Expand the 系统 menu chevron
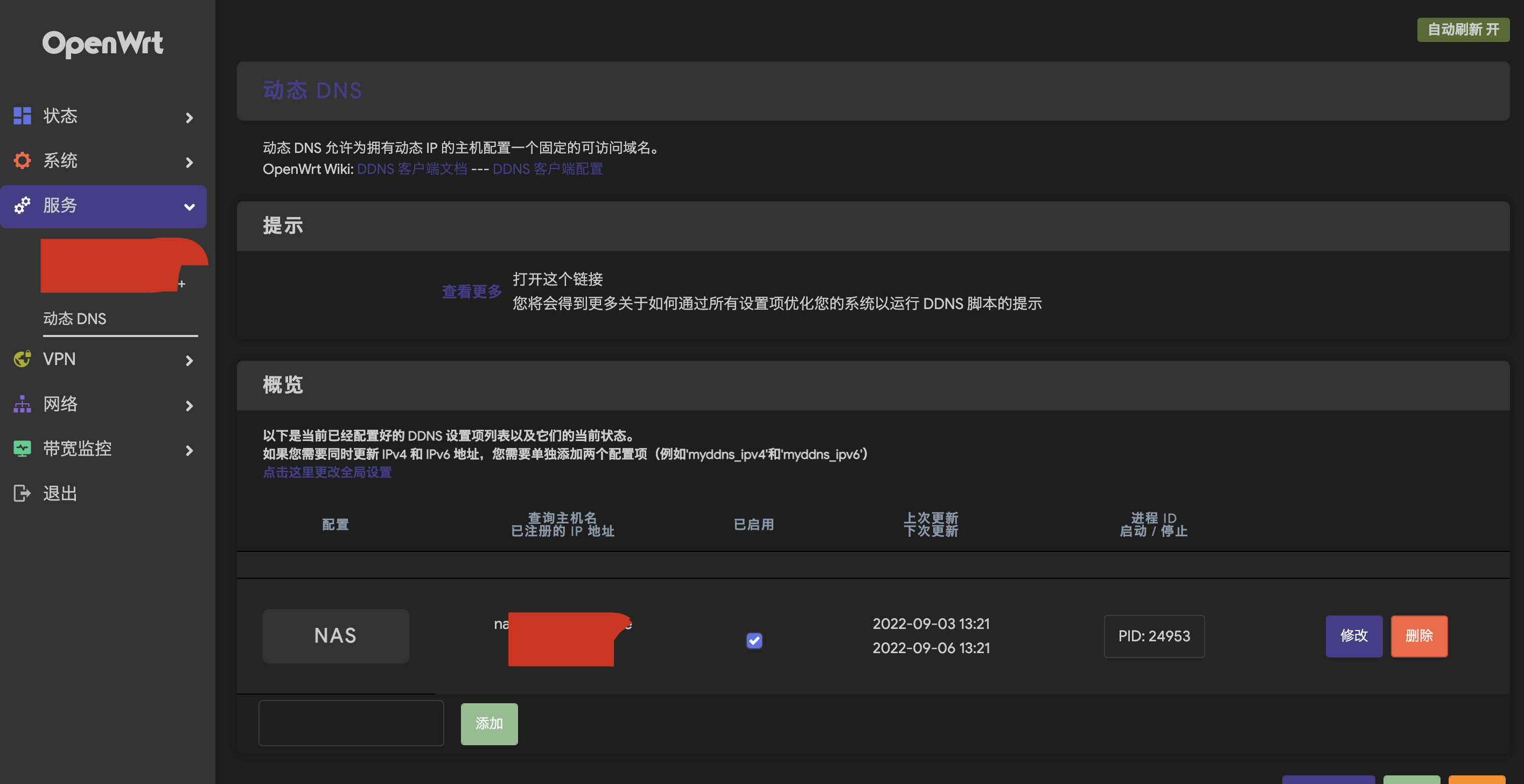The image size is (1524, 784). coord(190,162)
